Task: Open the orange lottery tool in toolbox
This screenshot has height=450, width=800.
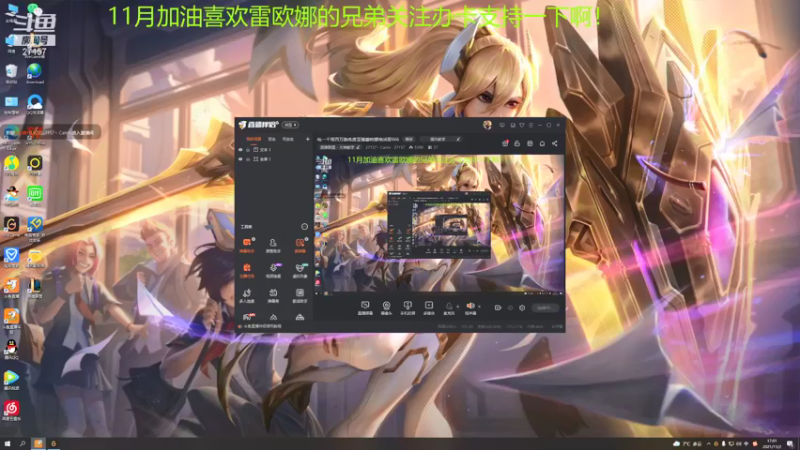Action: tap(300, 245)
